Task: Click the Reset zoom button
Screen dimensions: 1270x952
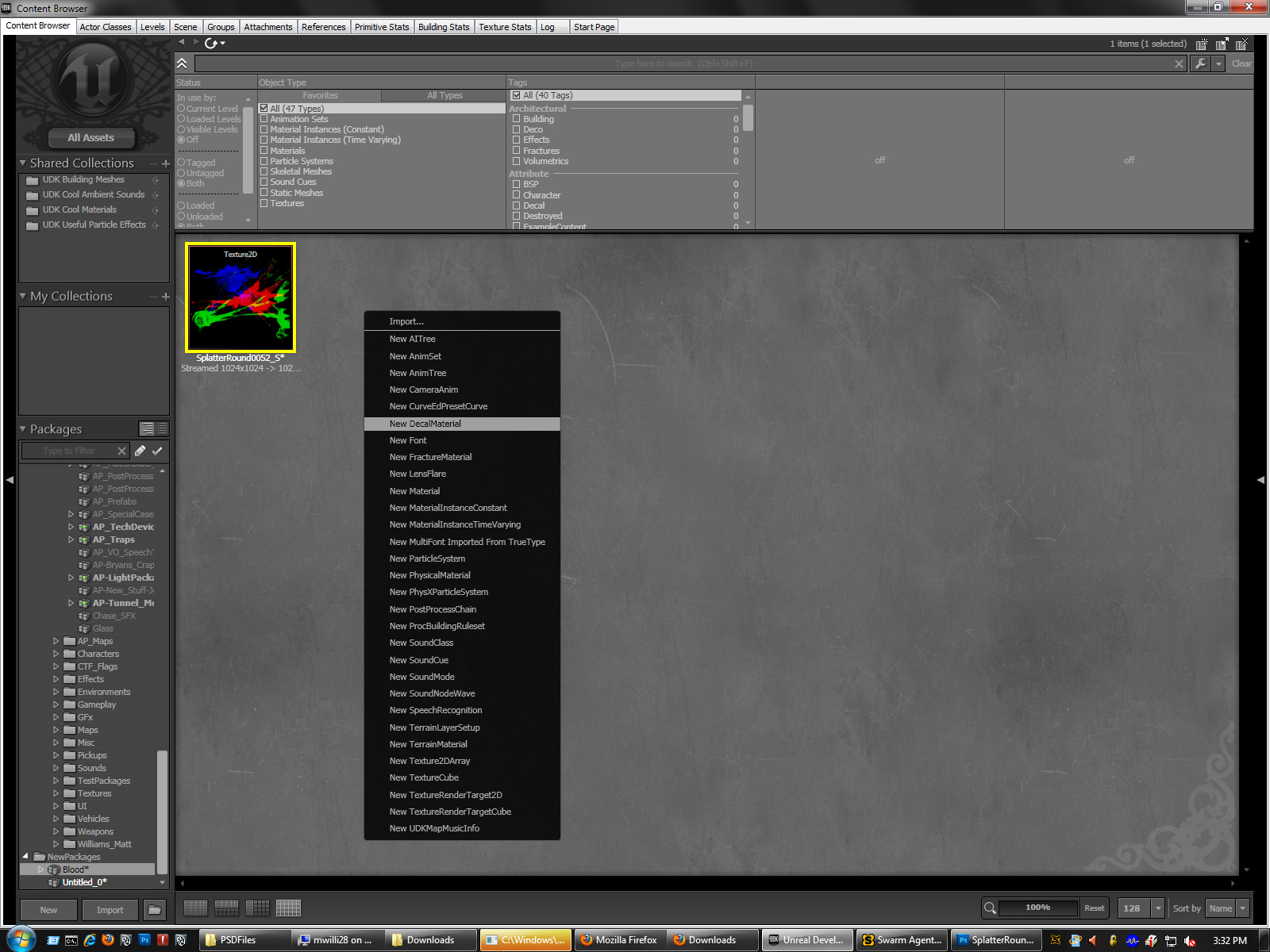Action: click(x=1094, y=908)
